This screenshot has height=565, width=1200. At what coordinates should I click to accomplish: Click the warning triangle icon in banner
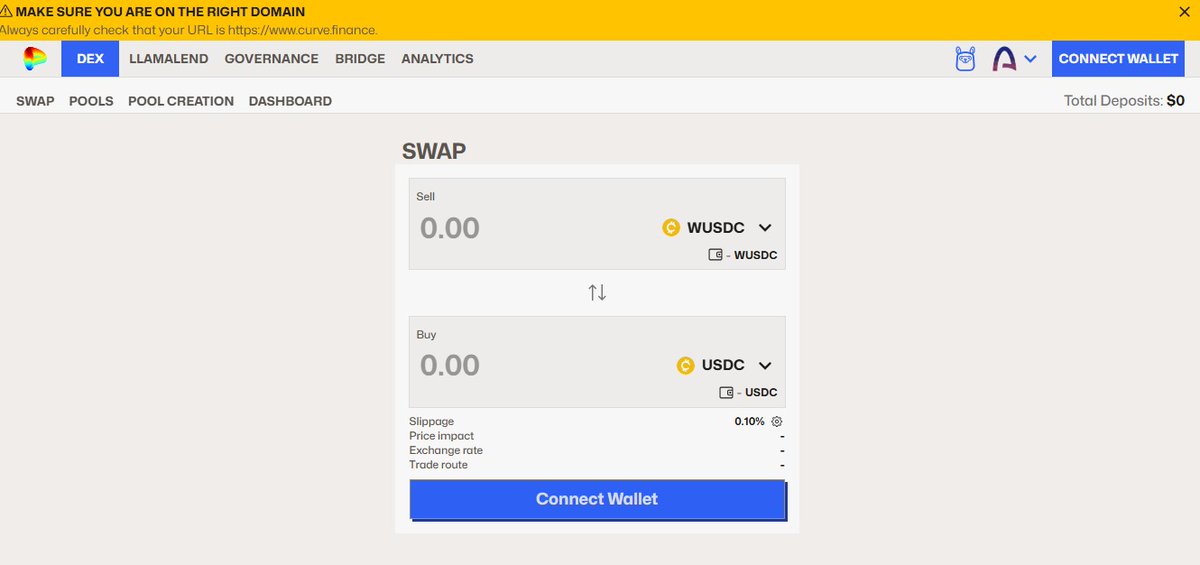tap(7, 12)
